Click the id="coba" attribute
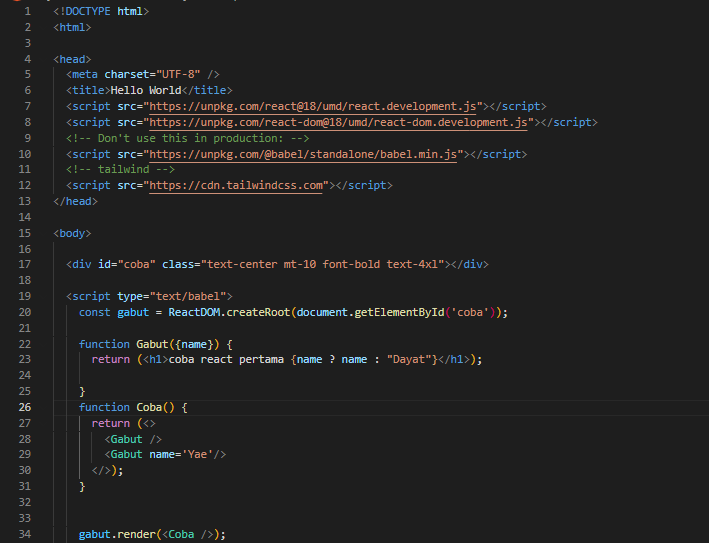Viewport: 709px width, 543px height. tap(127, 264)
